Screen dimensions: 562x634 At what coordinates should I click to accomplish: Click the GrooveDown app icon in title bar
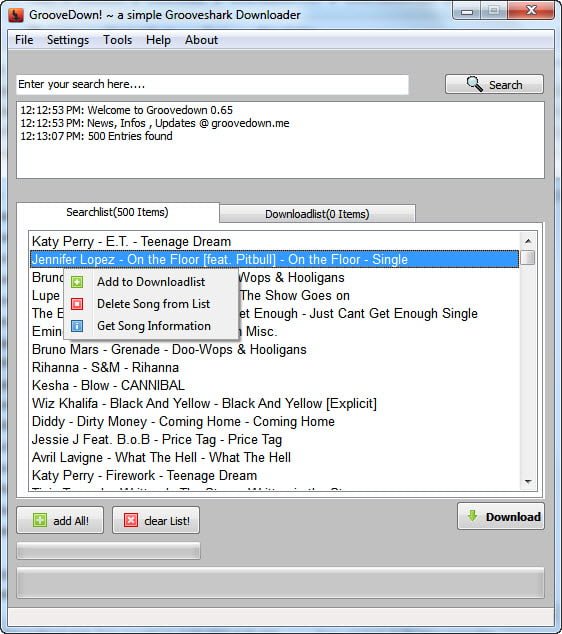(x=15, y=15)
